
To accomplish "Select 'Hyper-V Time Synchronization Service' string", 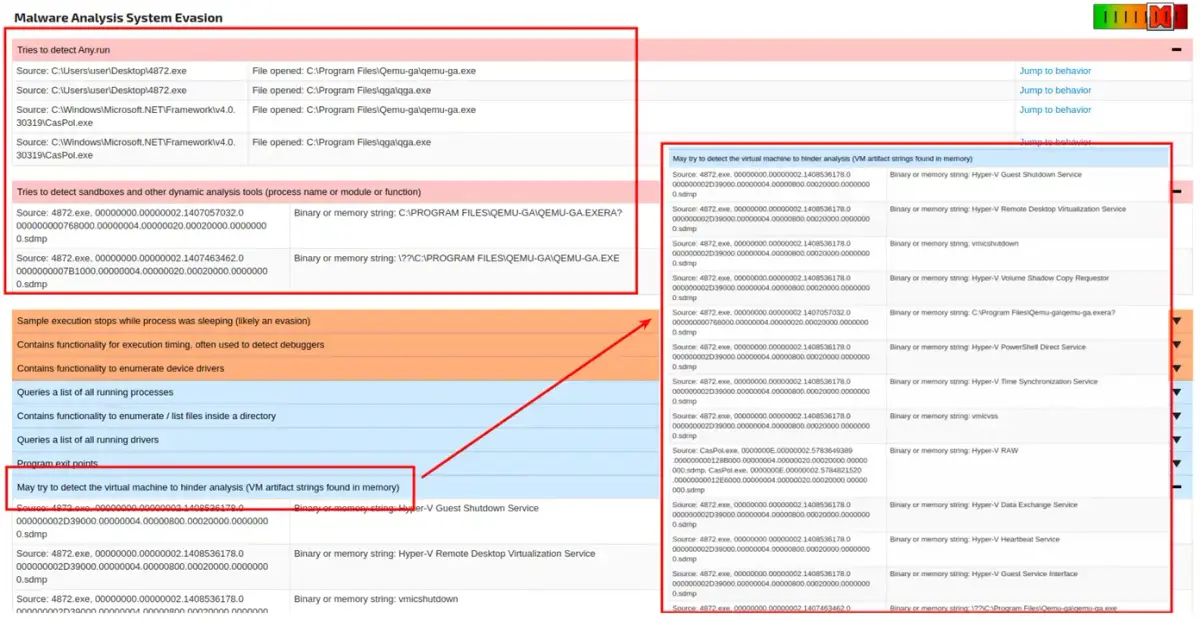I will [994, 381].
